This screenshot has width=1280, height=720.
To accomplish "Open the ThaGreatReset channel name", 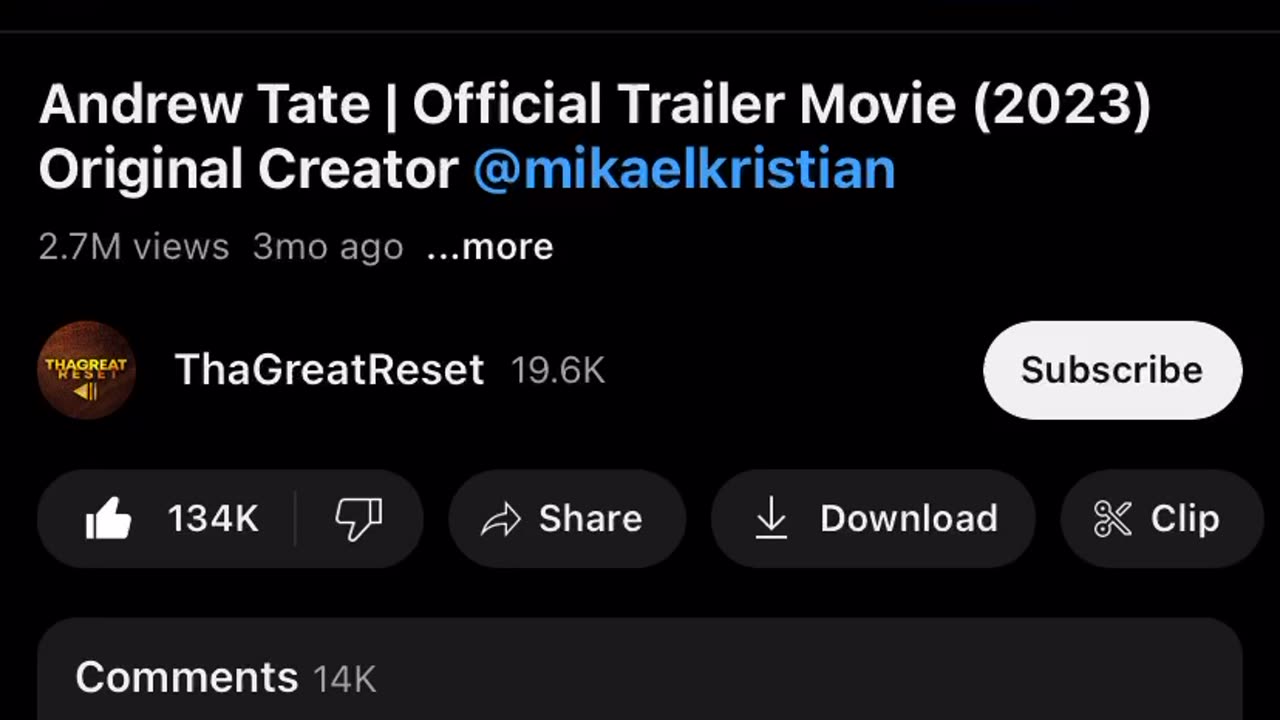I will [329, 370].
